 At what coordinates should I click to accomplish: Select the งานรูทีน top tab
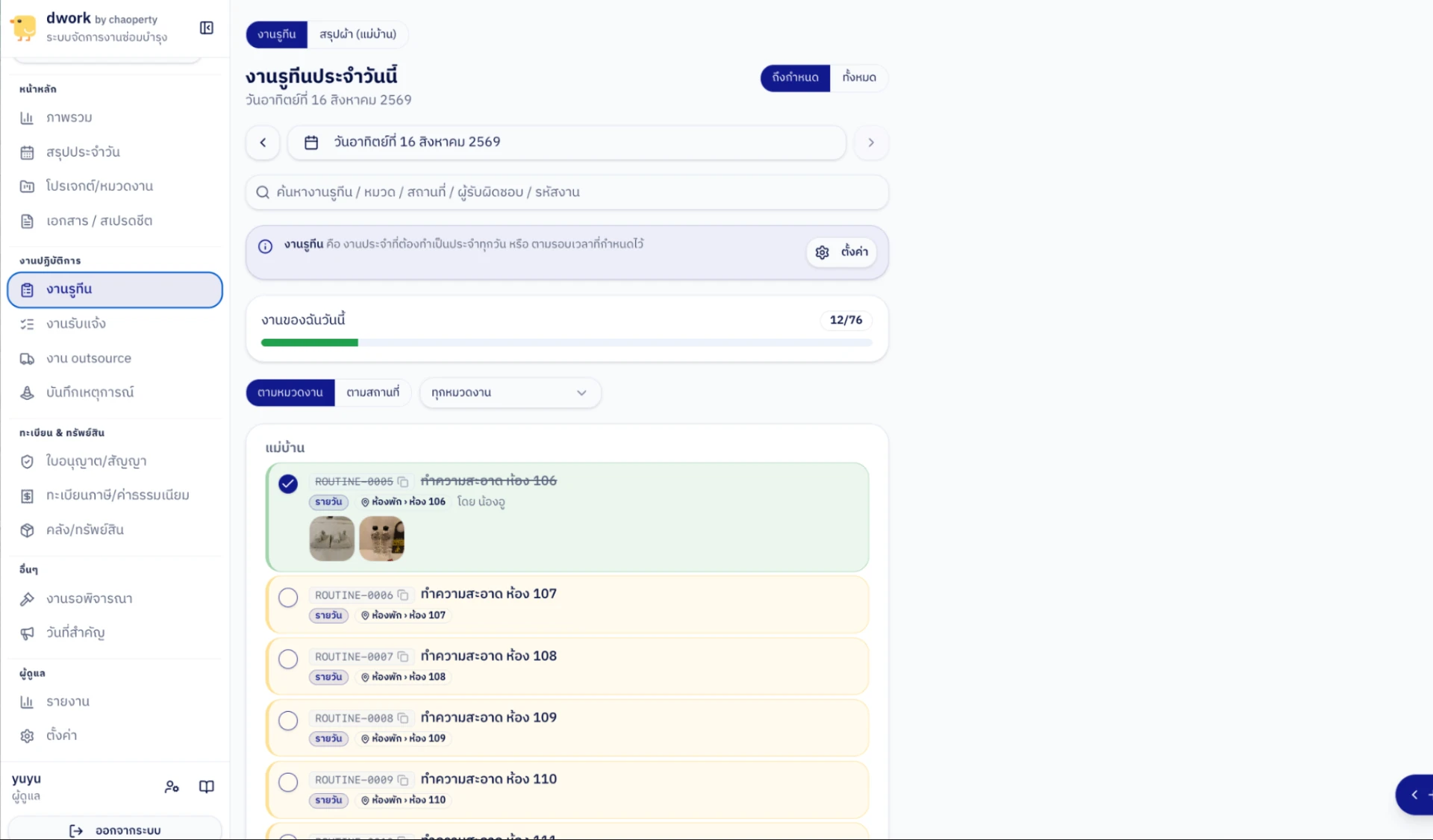point(276,34)
